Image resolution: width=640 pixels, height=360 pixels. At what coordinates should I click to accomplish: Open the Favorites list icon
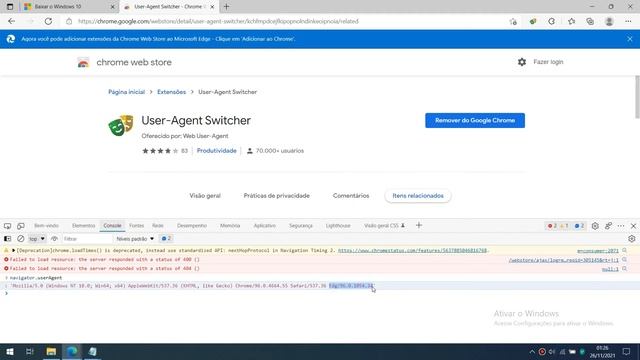pyautogui.click(x=571, y=22)
